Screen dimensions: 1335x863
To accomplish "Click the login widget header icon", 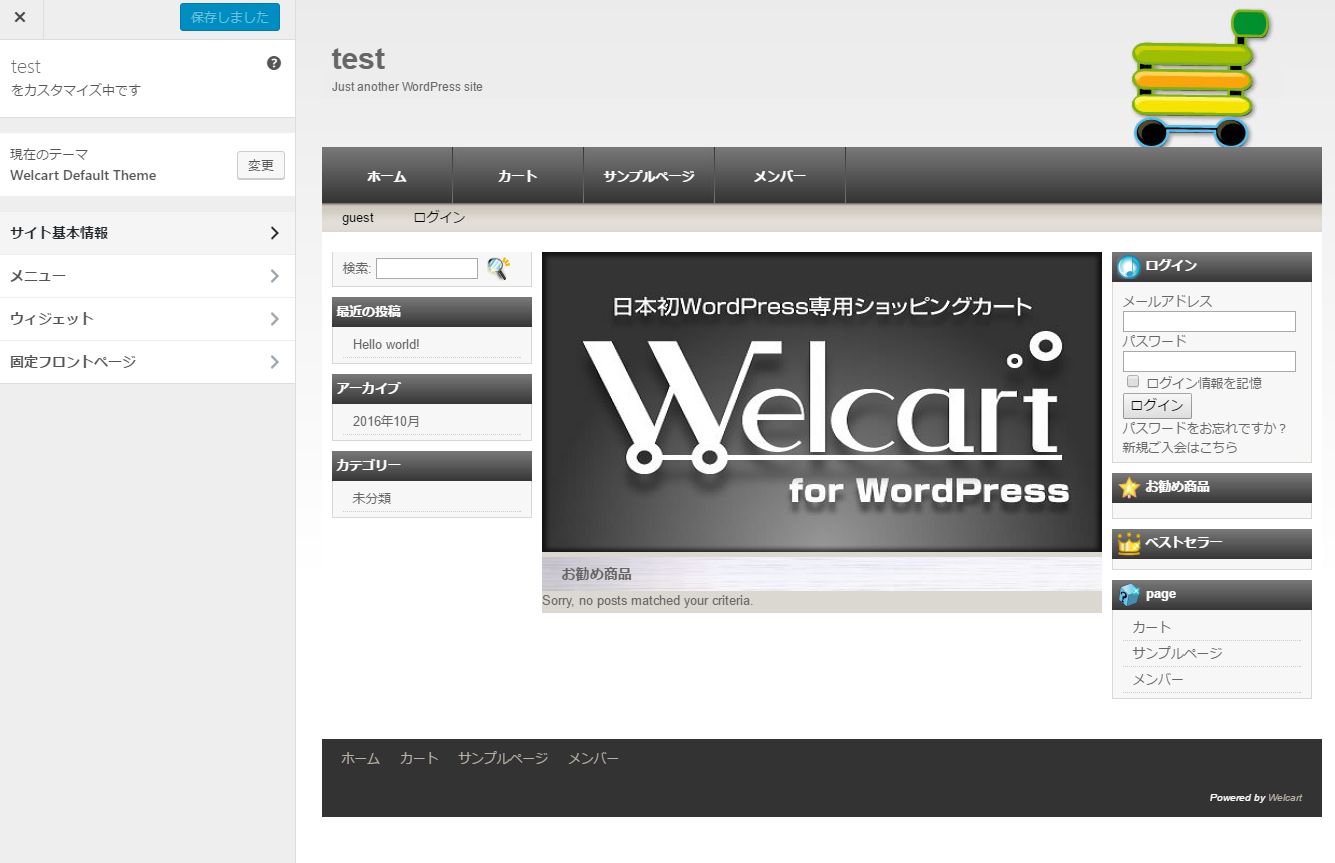I will (1129, 267).
